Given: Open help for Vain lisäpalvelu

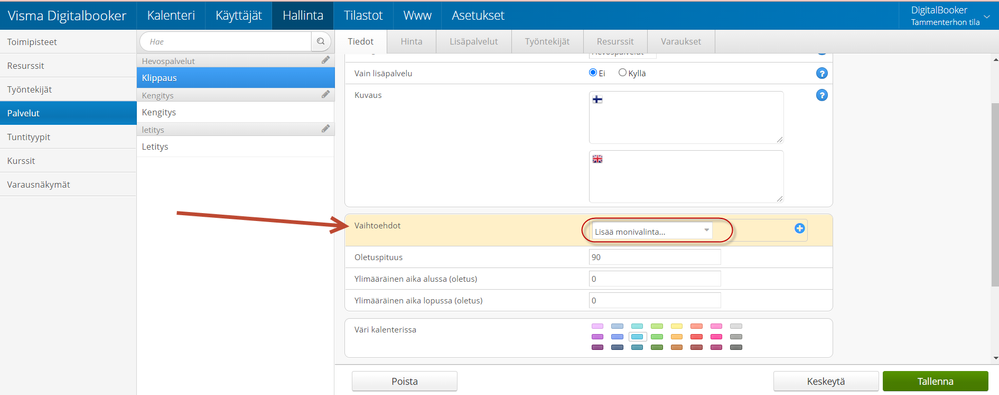Looking at the screenshot, I should click(x=822, y=73).
